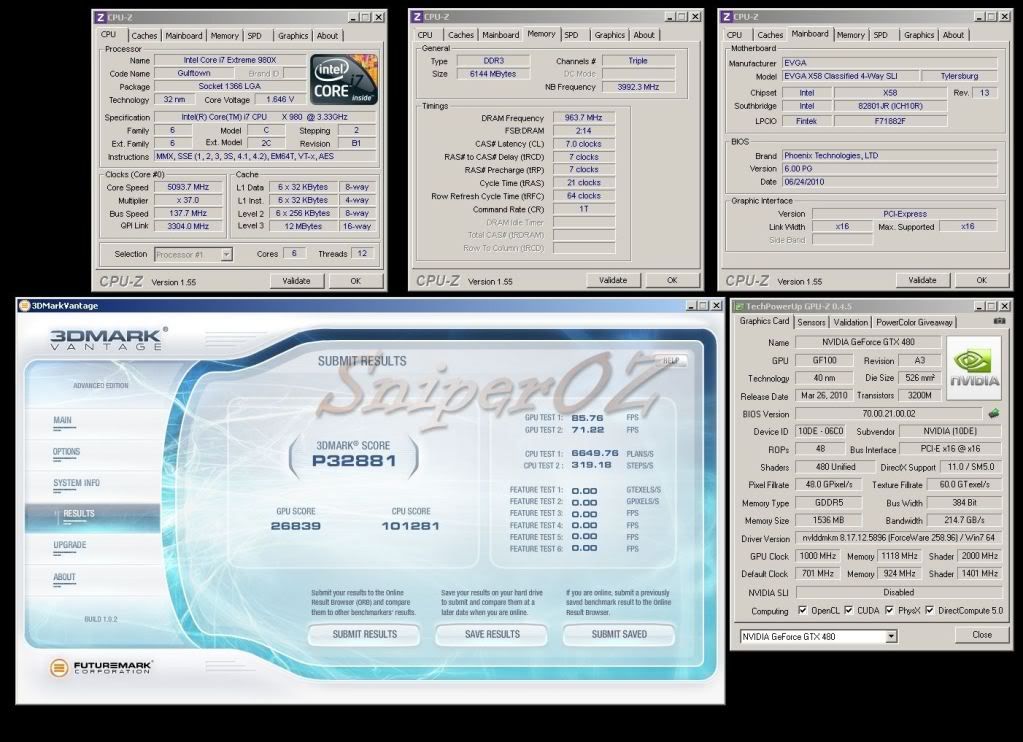Click the 3DMarkVantage title bar icon
Viewport: 1023px width, 742px height.
[24, 306]
